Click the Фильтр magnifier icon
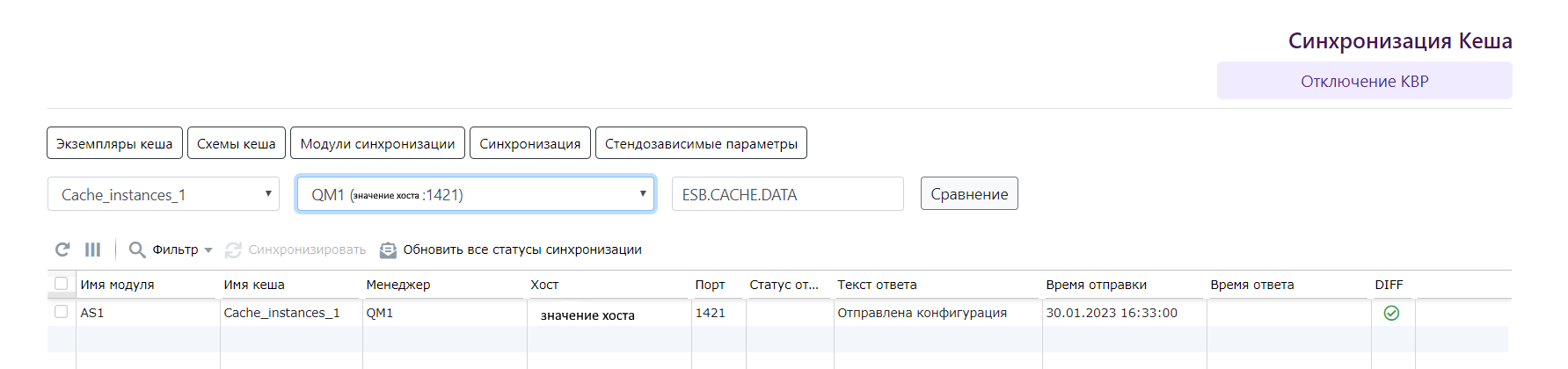 click(x=137, y=250)
